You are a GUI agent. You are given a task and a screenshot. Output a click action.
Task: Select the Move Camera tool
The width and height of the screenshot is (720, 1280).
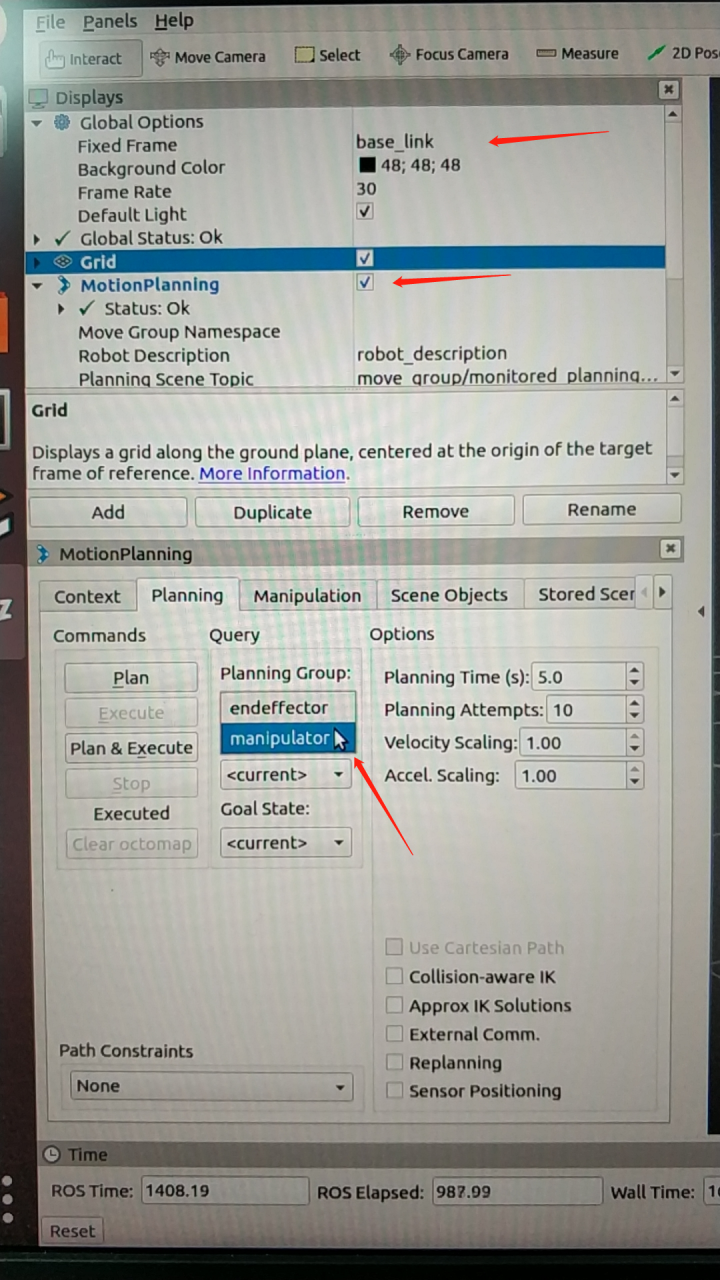pos(207,57)
